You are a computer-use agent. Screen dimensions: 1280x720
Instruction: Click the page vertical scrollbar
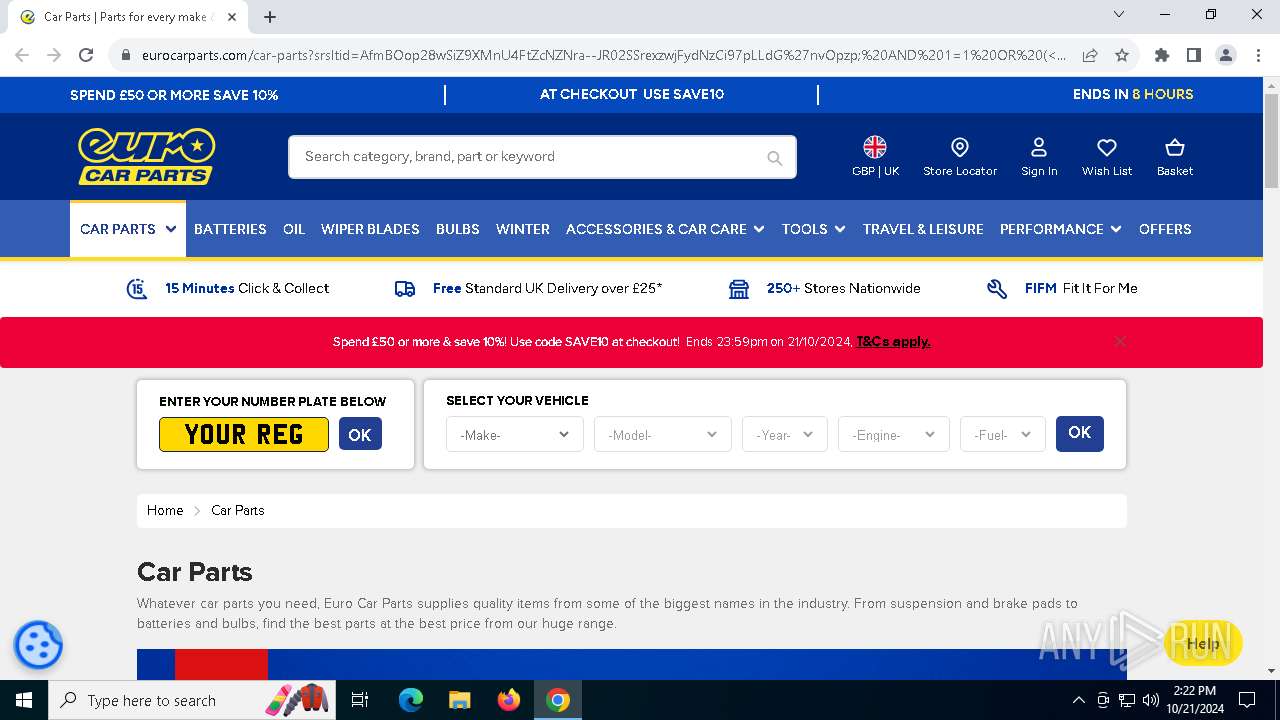[x=1271, y=140]
